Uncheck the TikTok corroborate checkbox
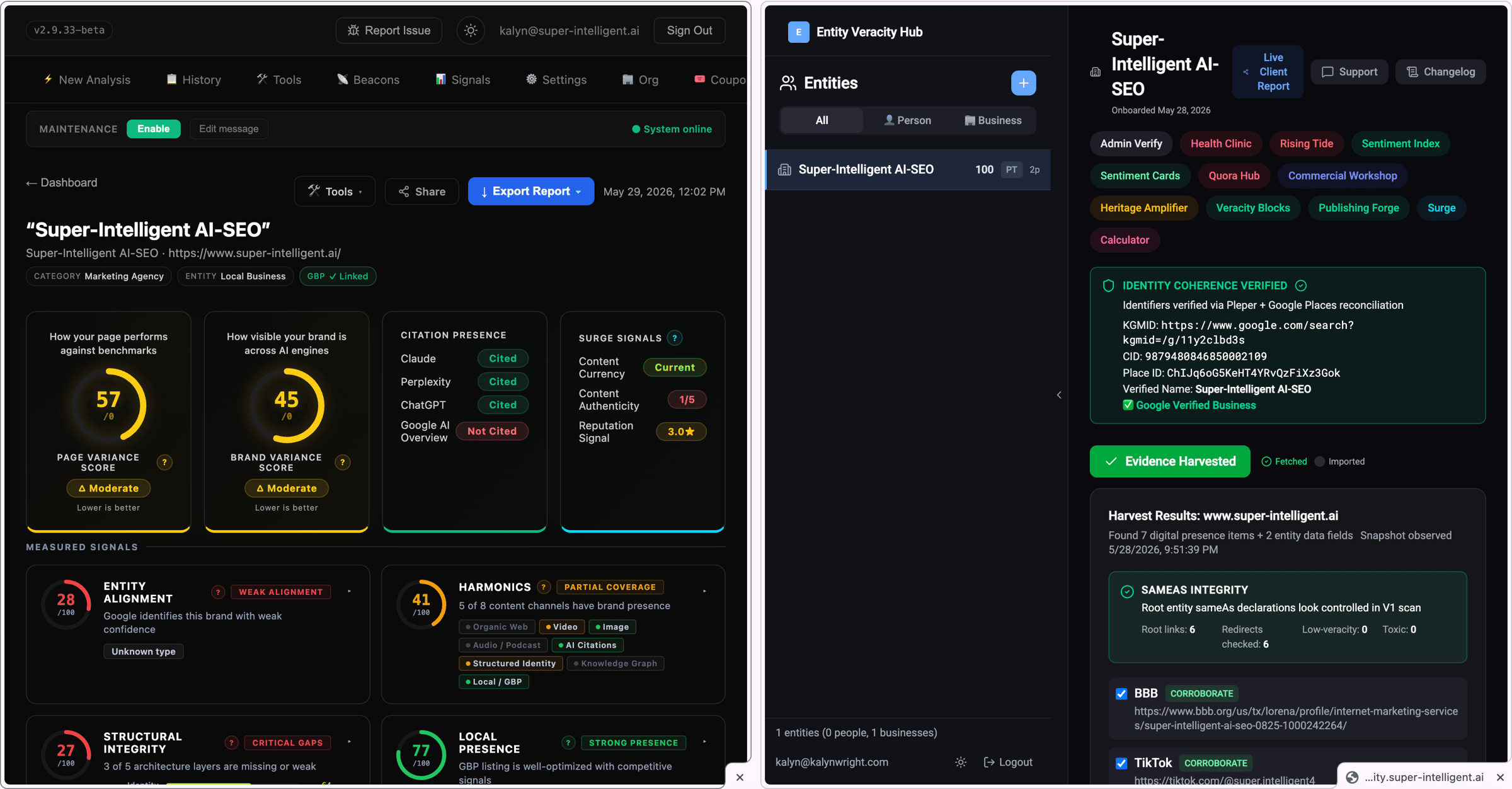Viewport: 1512px width, 789px height. (1121, 763)
